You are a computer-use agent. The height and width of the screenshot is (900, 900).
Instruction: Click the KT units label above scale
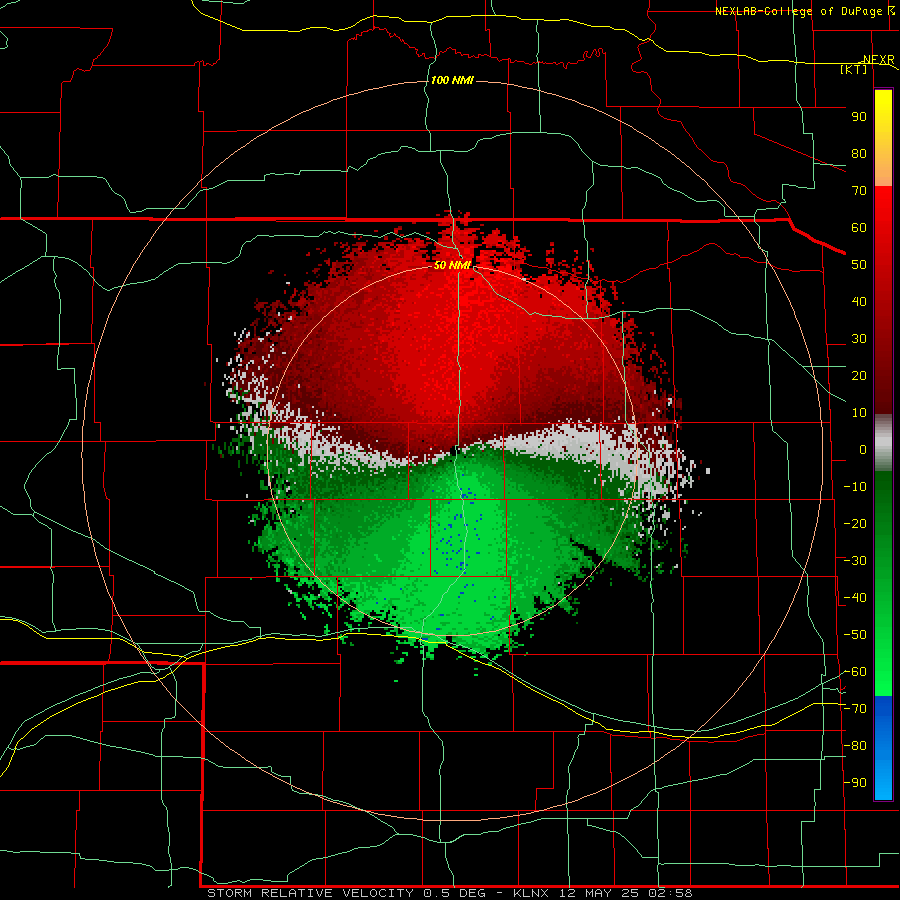click(x=854, y=69)
